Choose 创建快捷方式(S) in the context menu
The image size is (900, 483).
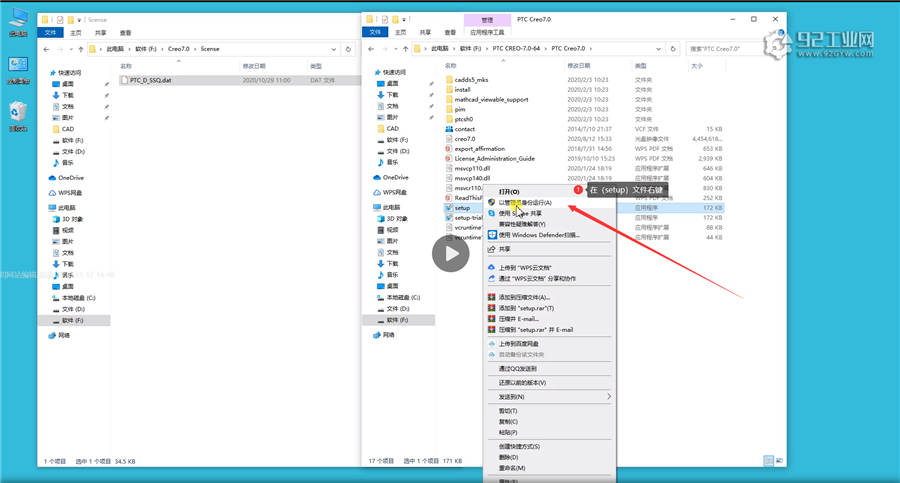point(519,446)
